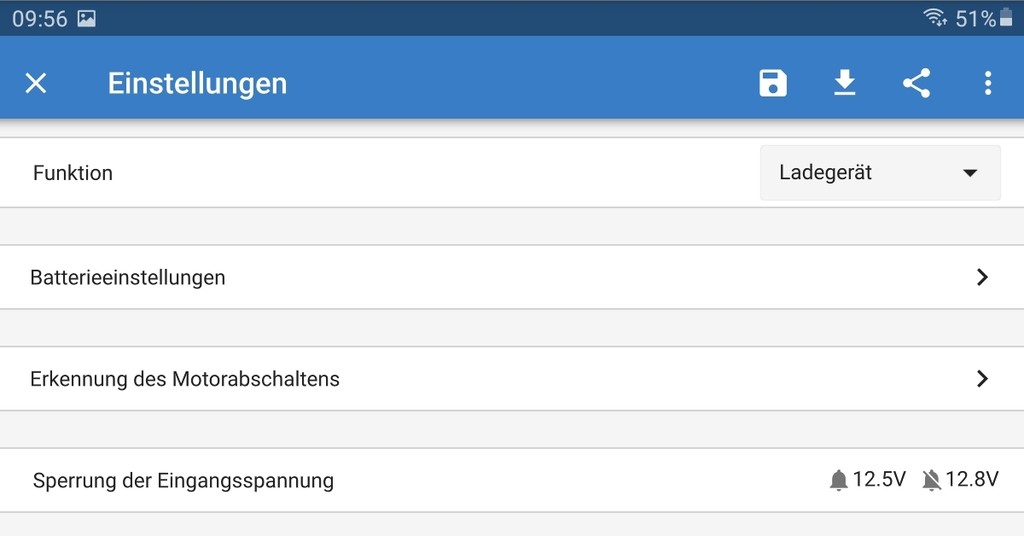1024x536 pixels.
Task: Load settings with the download arrow icon
Action: [845, 83]
